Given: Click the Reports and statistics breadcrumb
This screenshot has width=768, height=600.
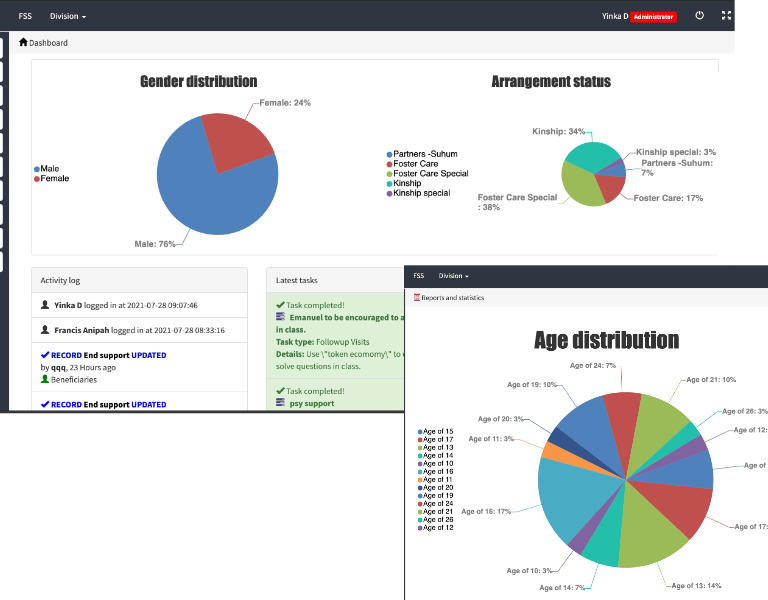Looking at the screenshot, I should [x=453, y=298].
